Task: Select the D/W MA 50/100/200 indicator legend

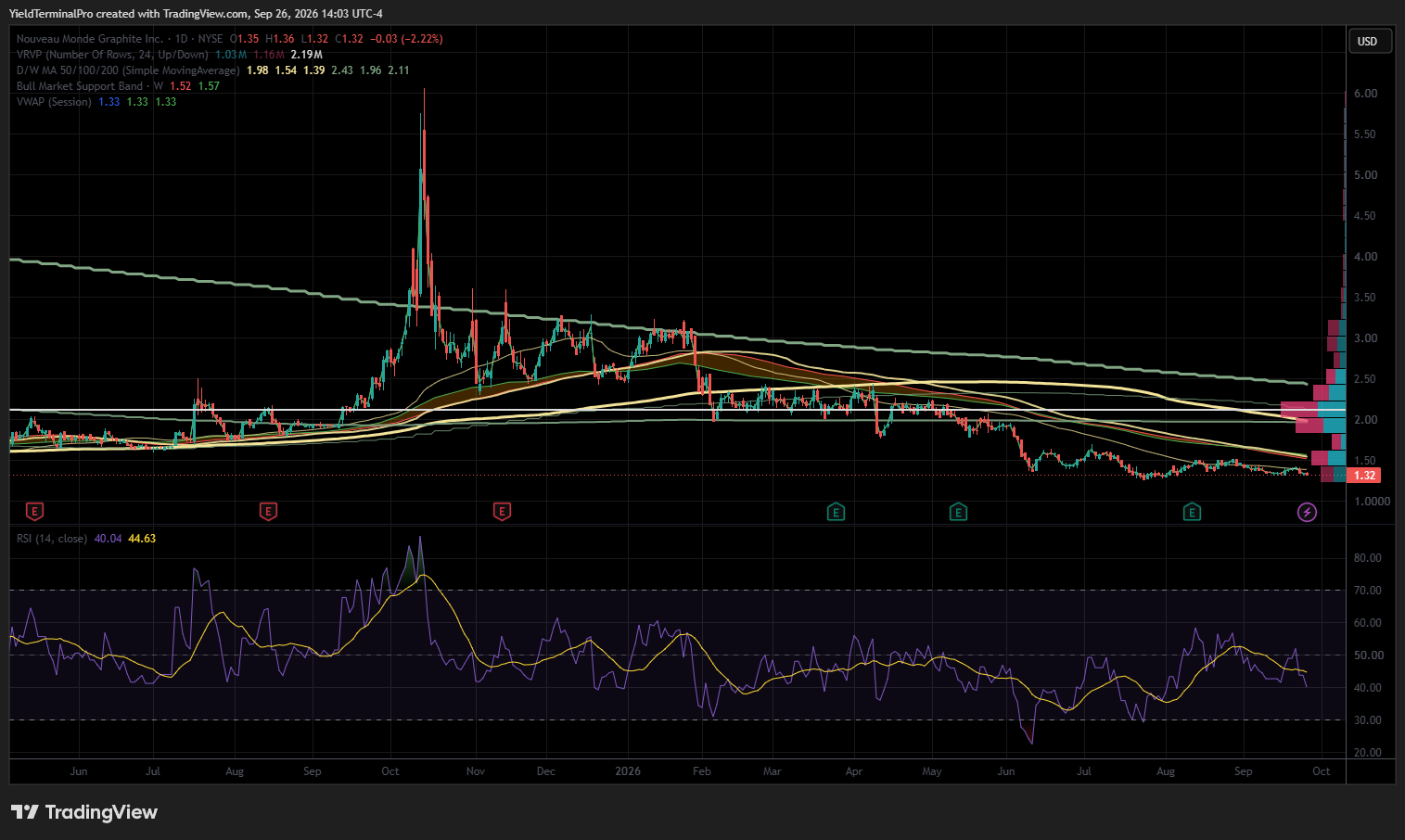Action: (128, 70)
